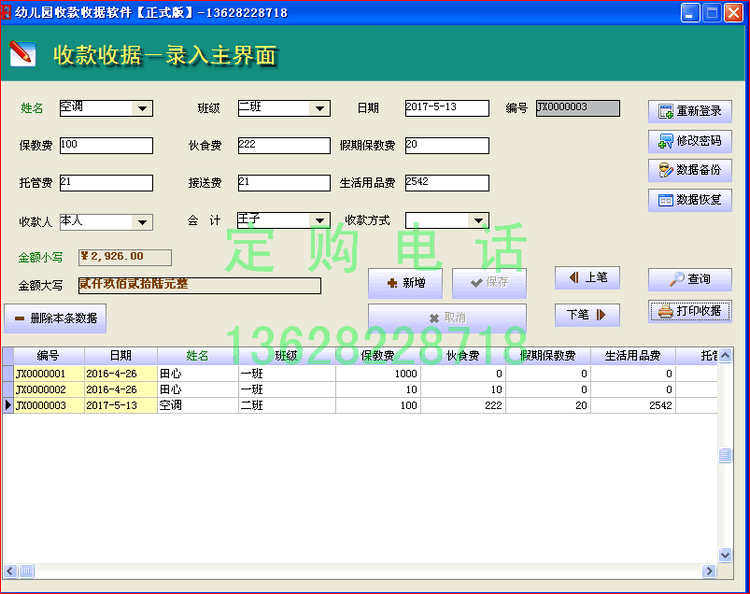Expand the 姓名 name dropdown
The width and height of the screenshot is (750, 594).
click(x=142, y=109)
